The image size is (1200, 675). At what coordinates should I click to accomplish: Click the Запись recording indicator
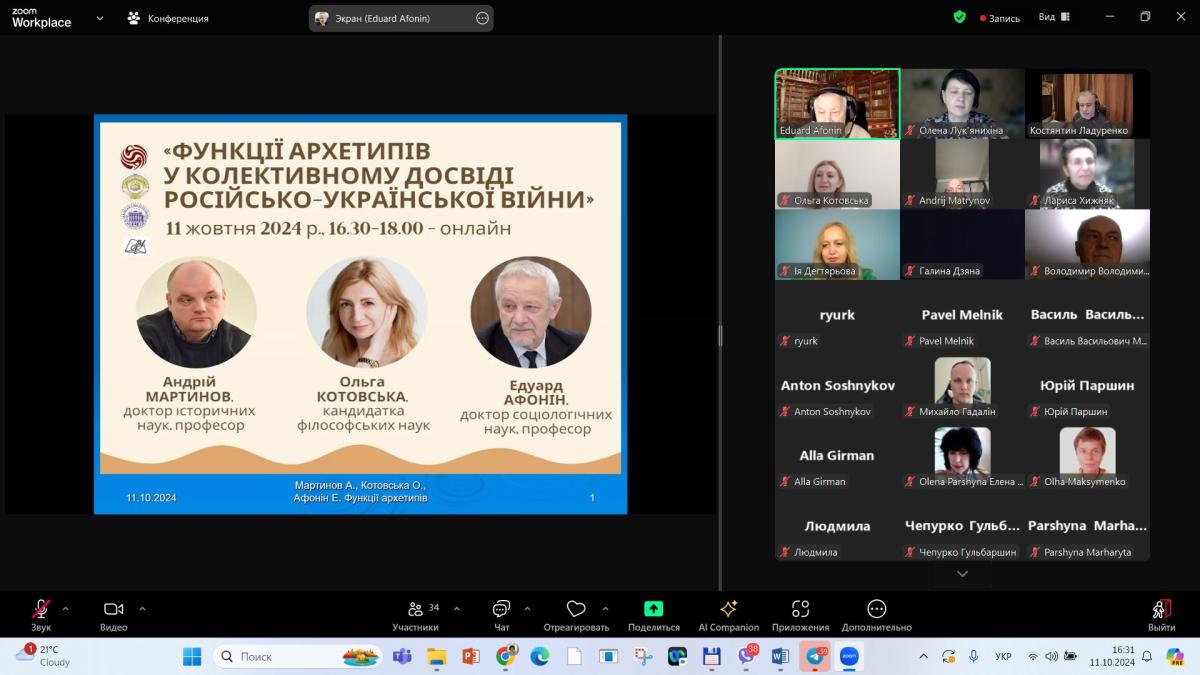pos(1000,18)
